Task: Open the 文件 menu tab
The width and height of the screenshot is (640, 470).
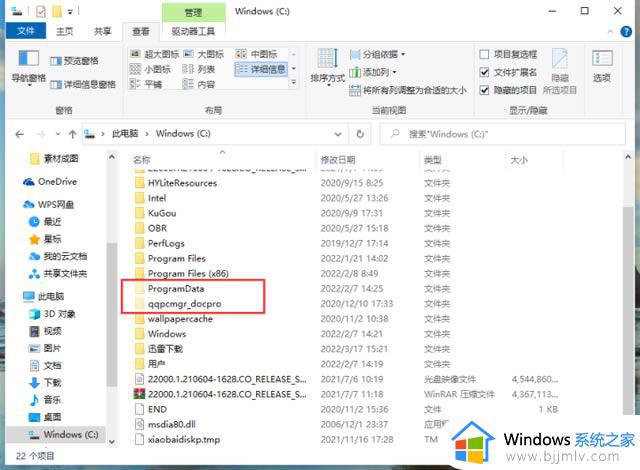Action: (26, 31)
